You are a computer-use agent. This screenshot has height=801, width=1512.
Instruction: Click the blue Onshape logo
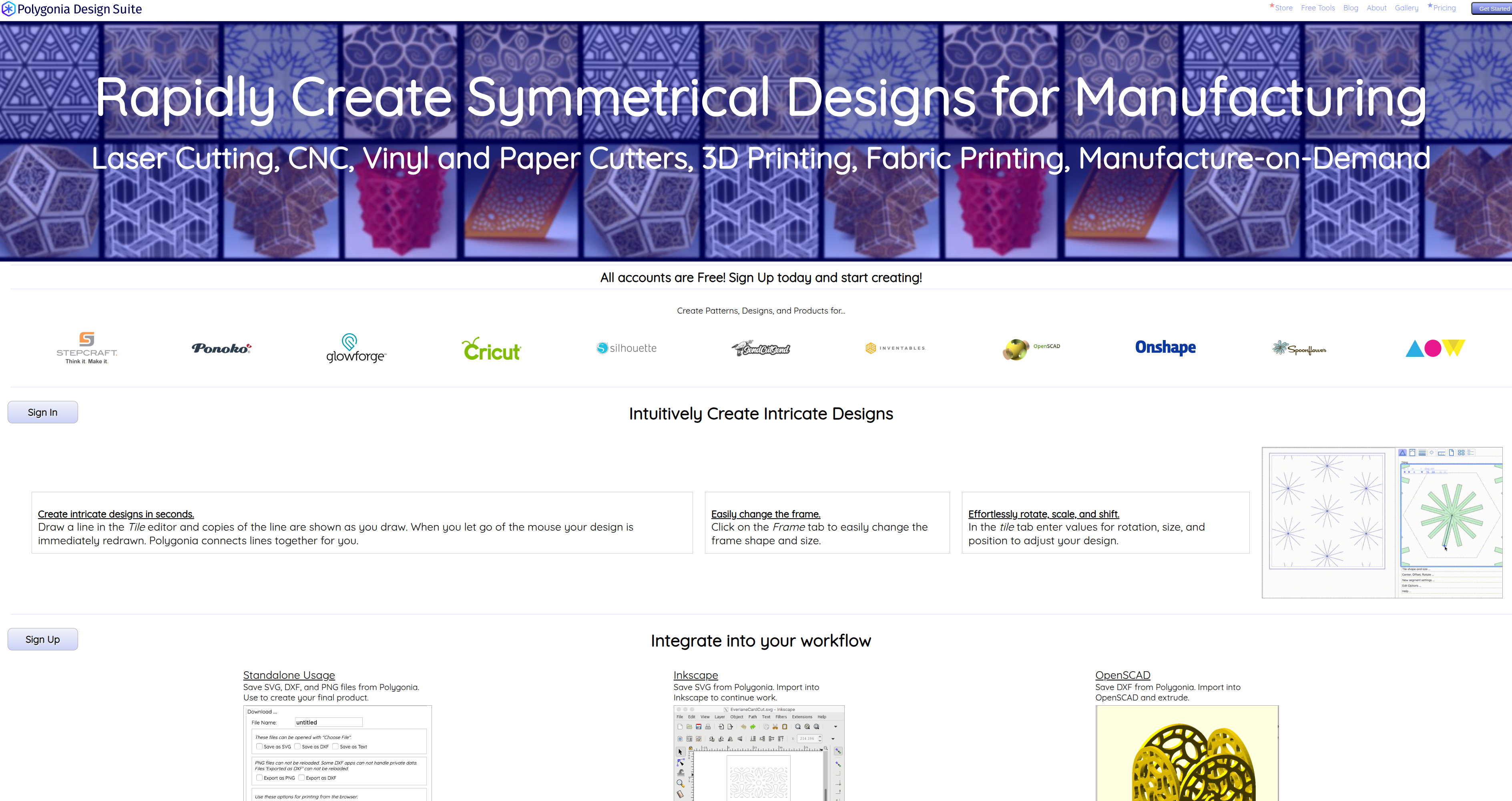point(1165,348)
